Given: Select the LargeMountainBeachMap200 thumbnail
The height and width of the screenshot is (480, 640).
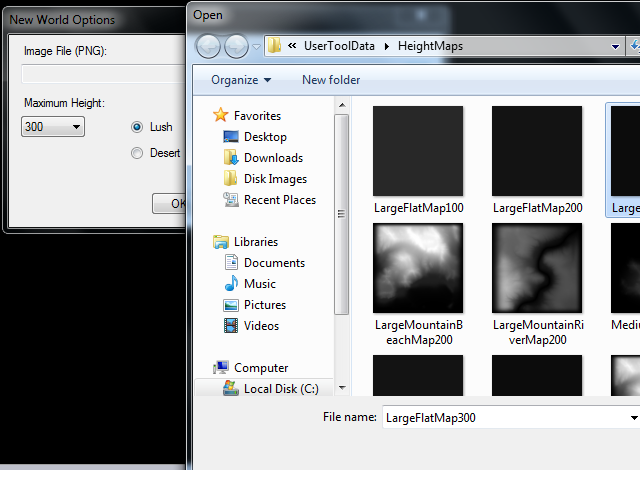Looking at the screenshot, I should click(x=418, y=268).
